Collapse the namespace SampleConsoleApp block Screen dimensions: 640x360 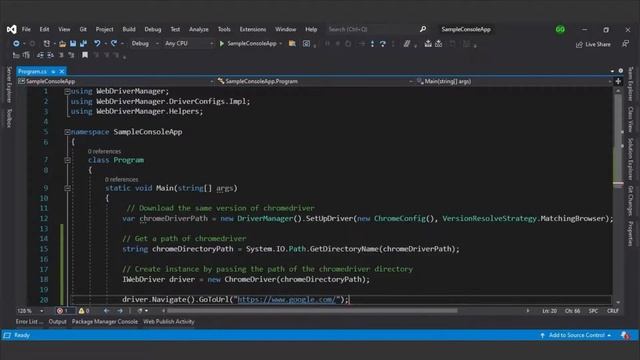[x=67, y=132]
